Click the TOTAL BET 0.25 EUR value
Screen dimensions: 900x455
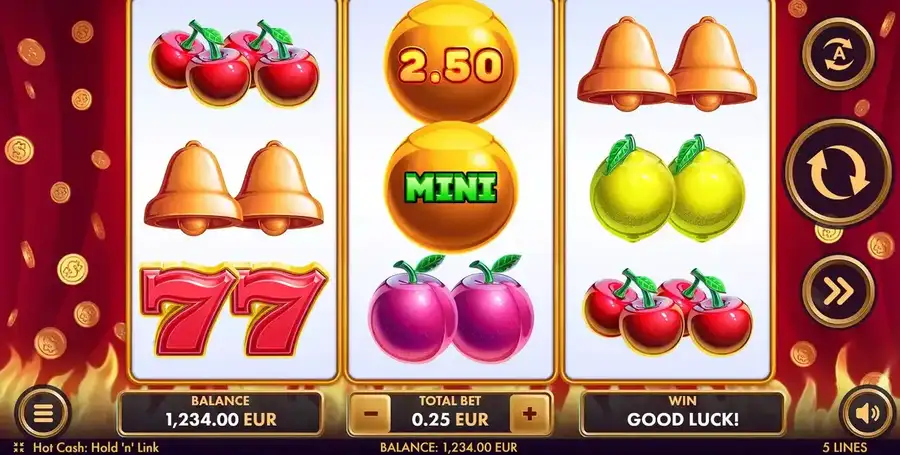tap(450, 420)
